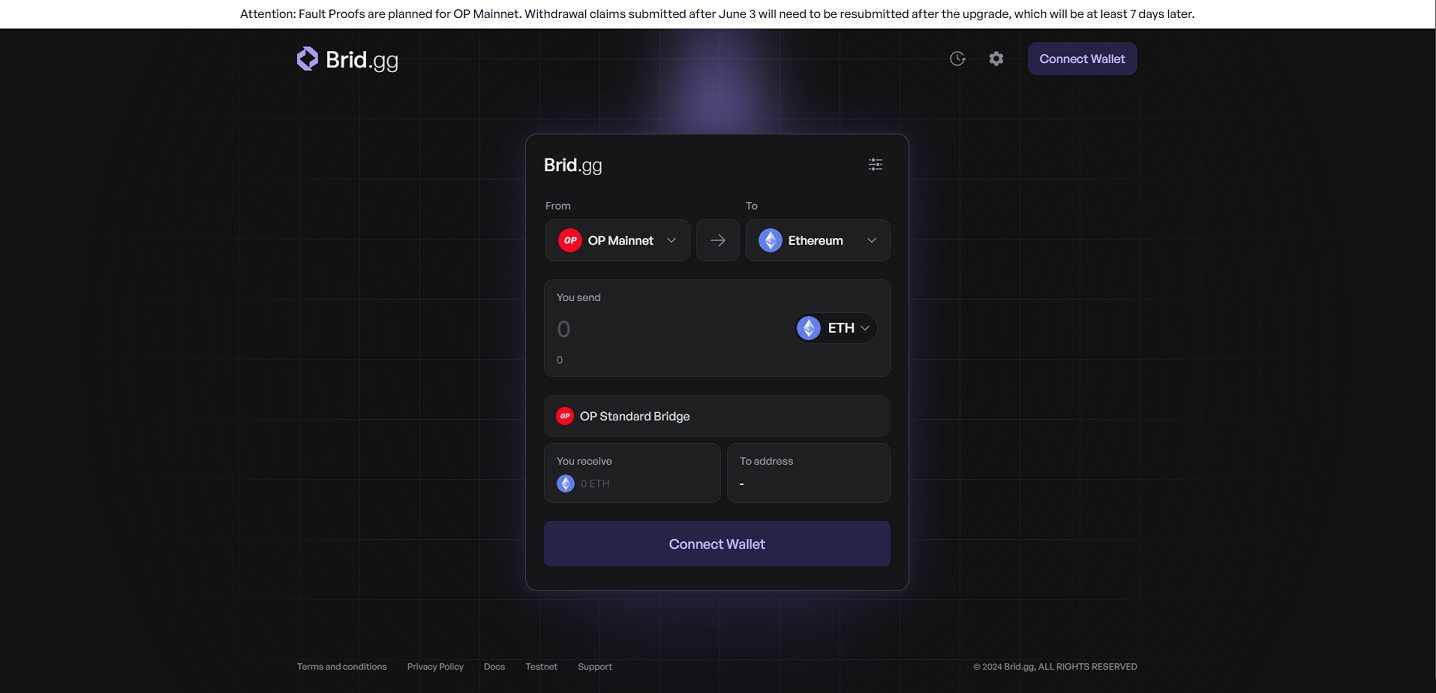
Task: Click the Fault Proofs attention banner text
Action: (718, 14)
